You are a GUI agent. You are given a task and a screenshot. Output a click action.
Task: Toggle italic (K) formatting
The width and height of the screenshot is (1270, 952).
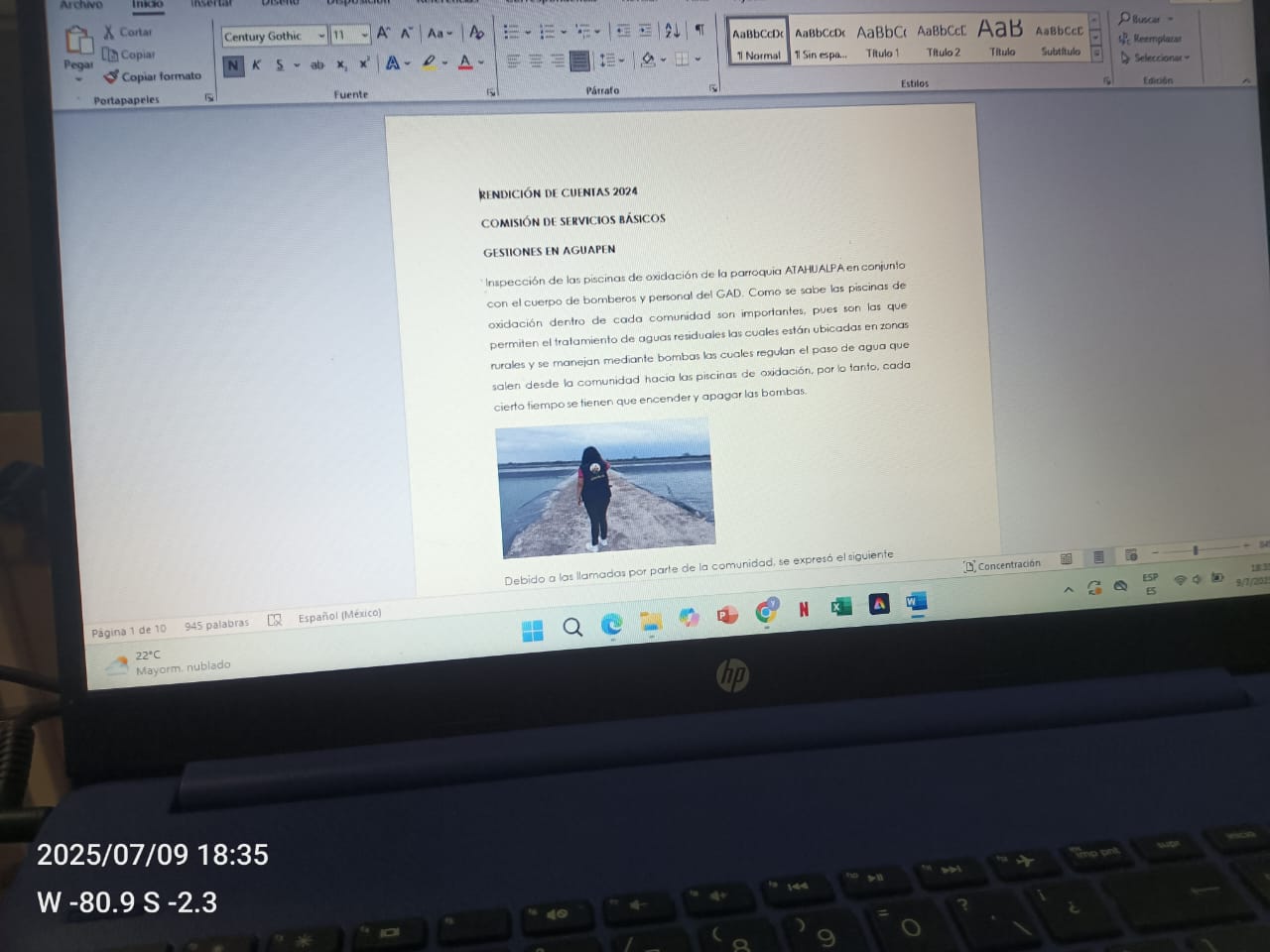click(x=256, y=65)
